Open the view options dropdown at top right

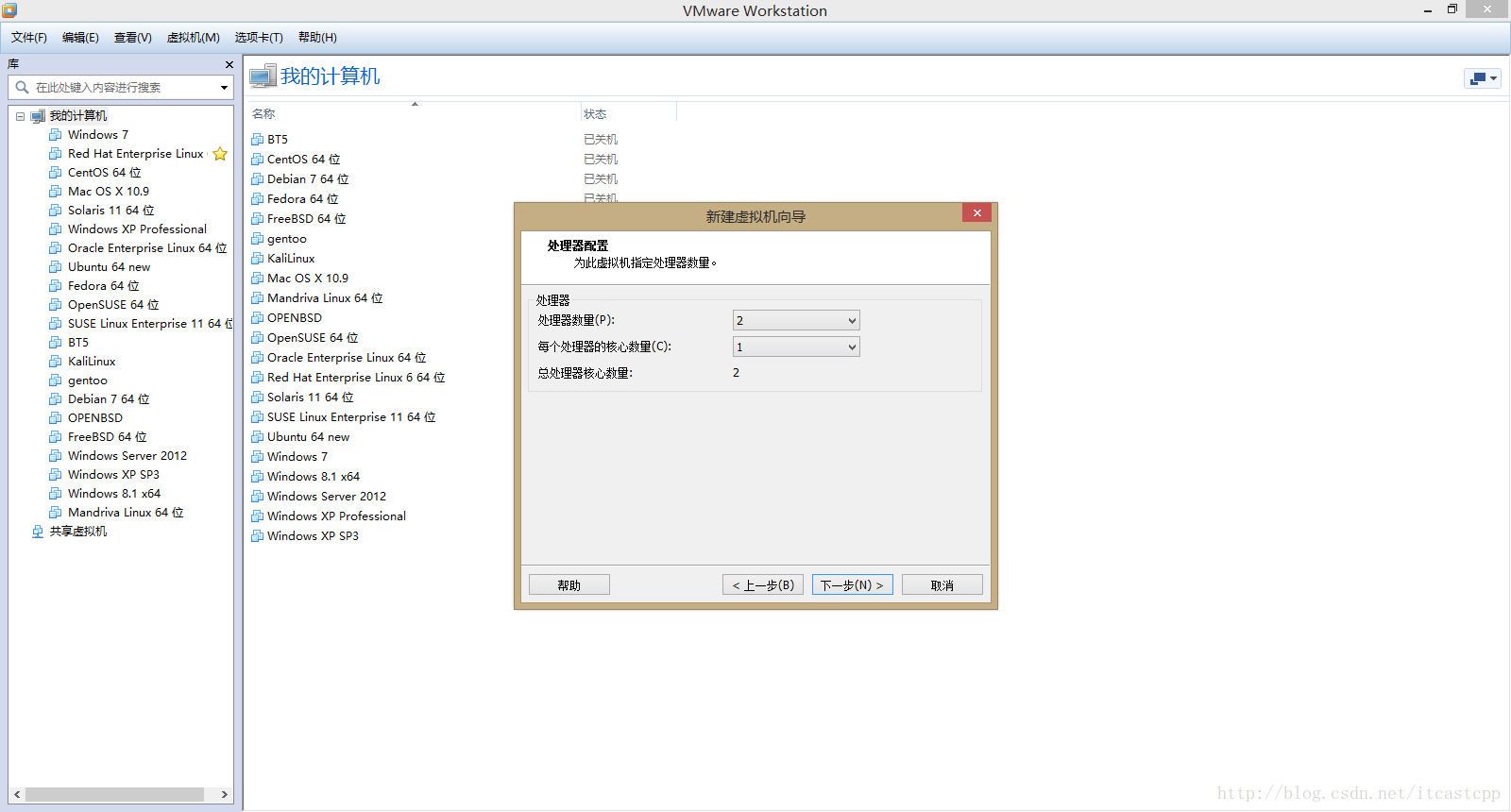pos(1483,78)
